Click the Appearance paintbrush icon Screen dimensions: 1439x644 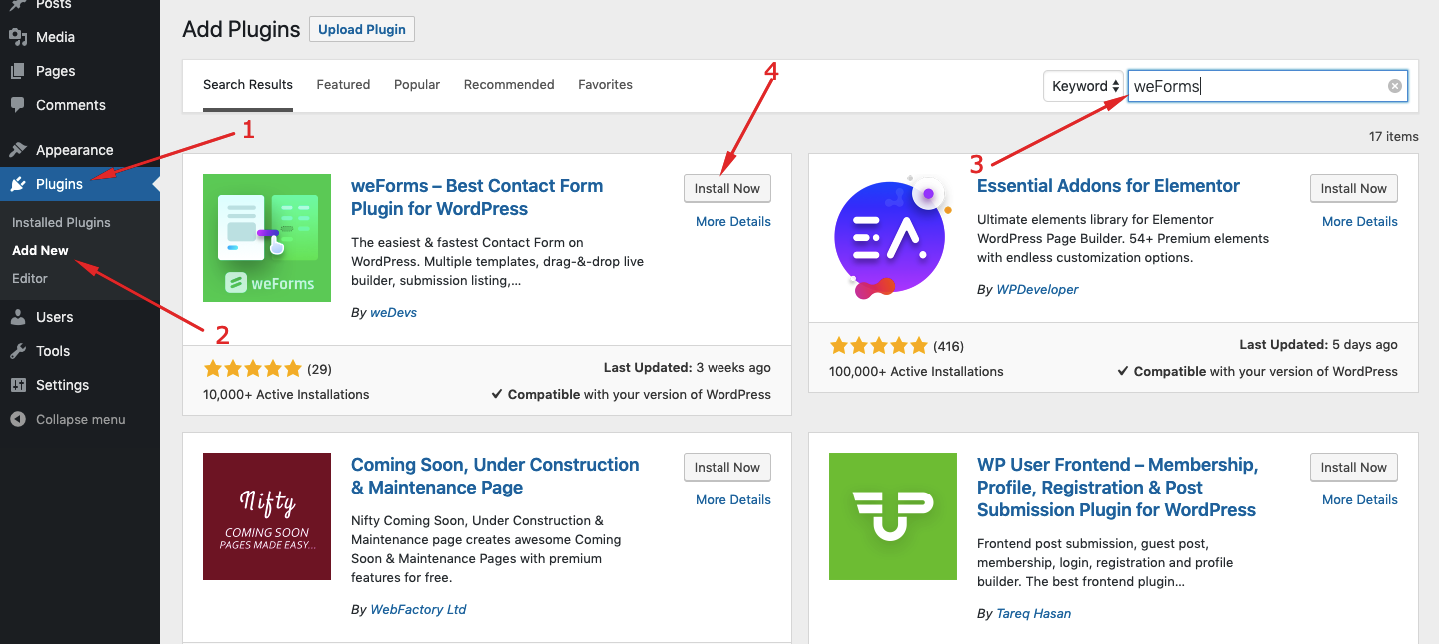(x=17, y=150)
